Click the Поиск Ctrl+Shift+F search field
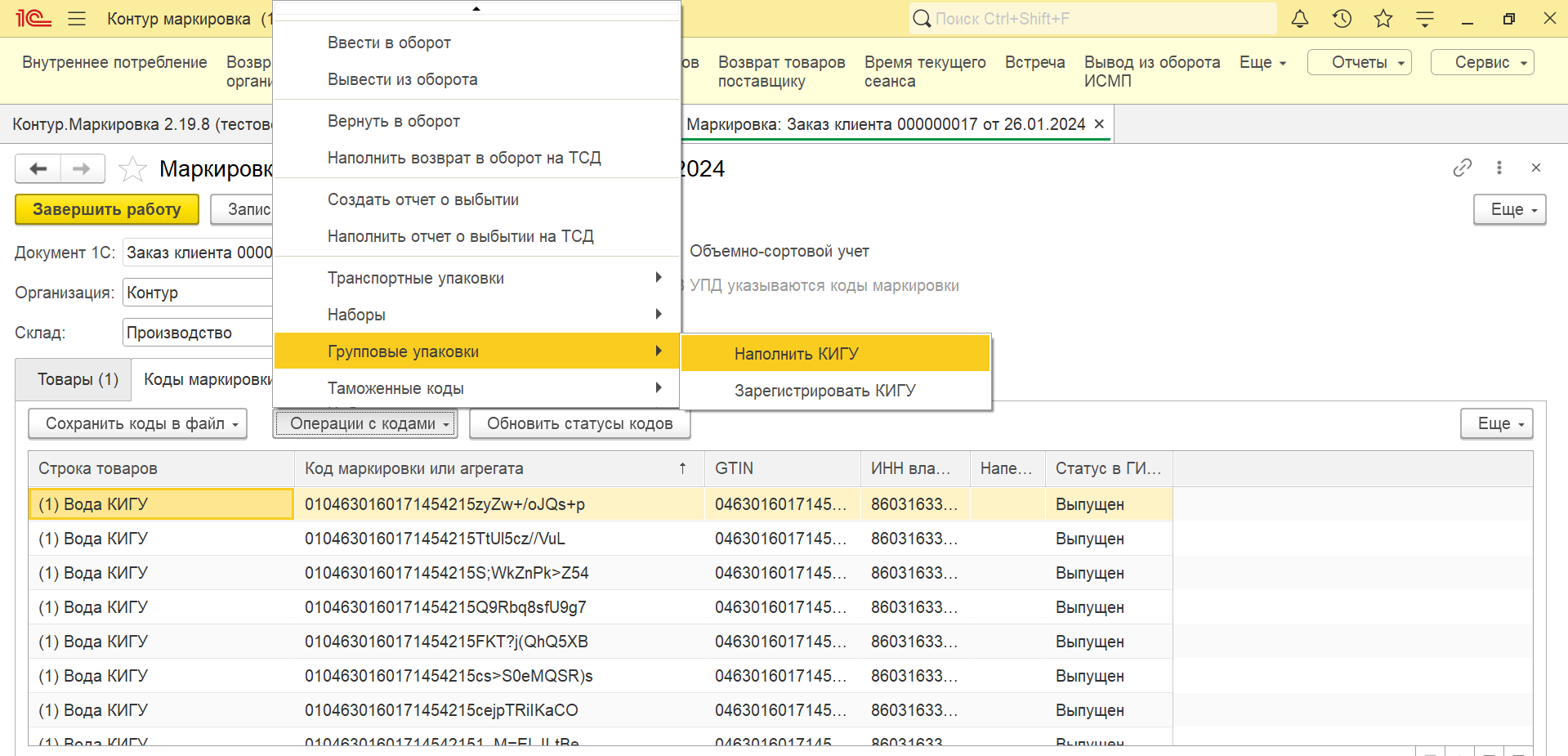 [x=1092, y=19]
